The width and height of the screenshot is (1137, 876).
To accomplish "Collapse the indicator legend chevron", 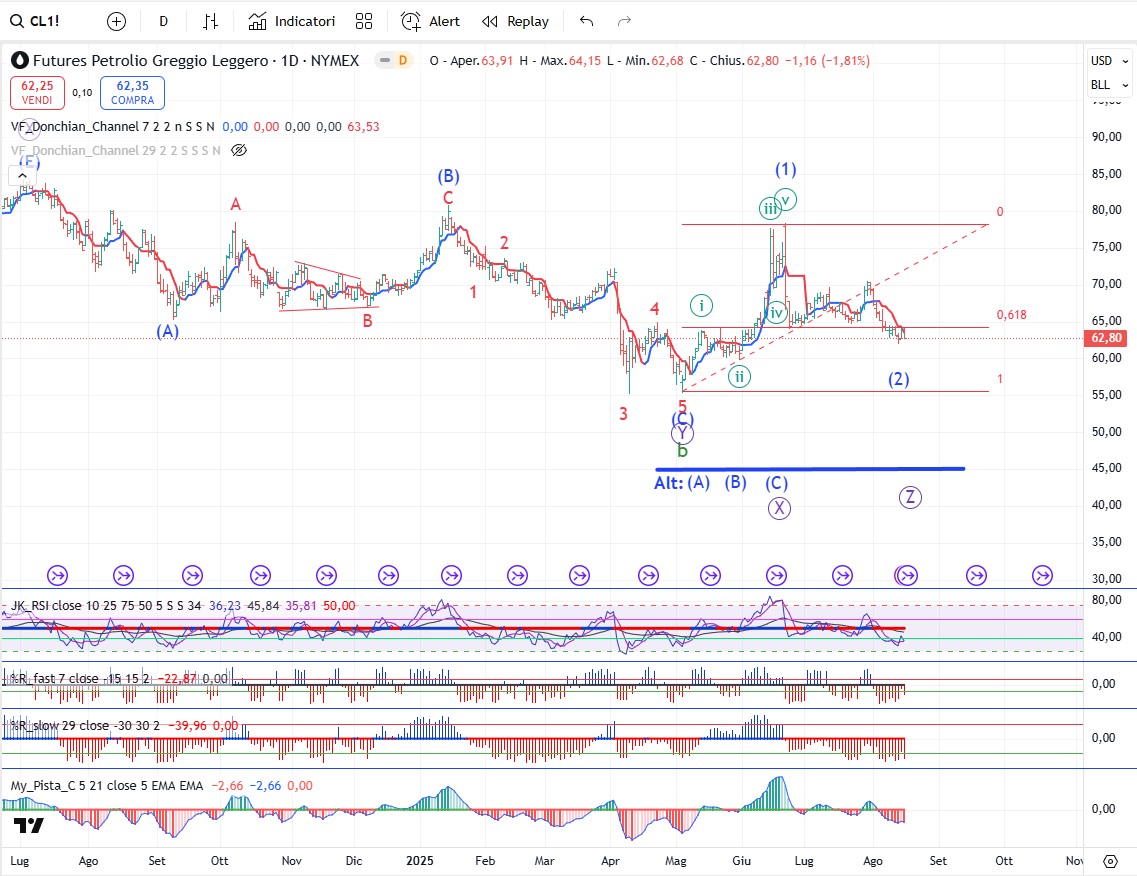I will click(x=22, y=176).
